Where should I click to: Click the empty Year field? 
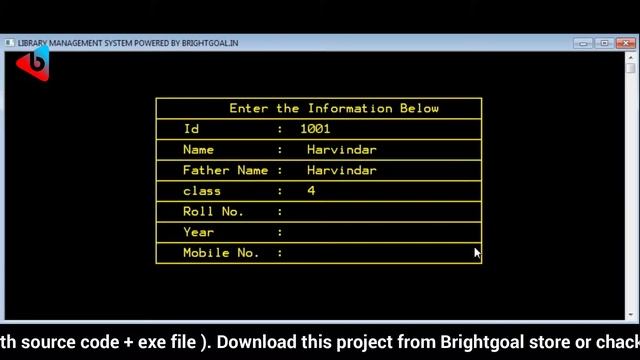(382, 232)
